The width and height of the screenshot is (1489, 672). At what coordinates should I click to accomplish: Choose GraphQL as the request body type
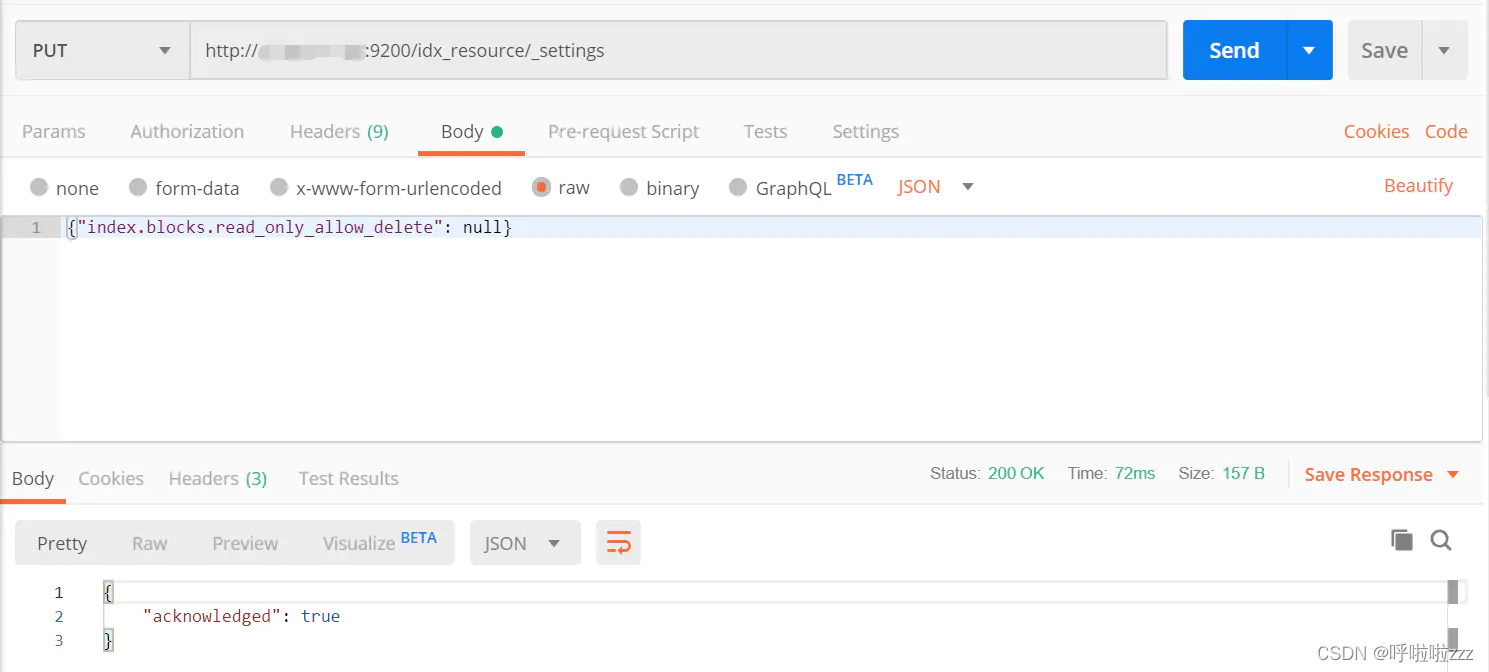791,188
